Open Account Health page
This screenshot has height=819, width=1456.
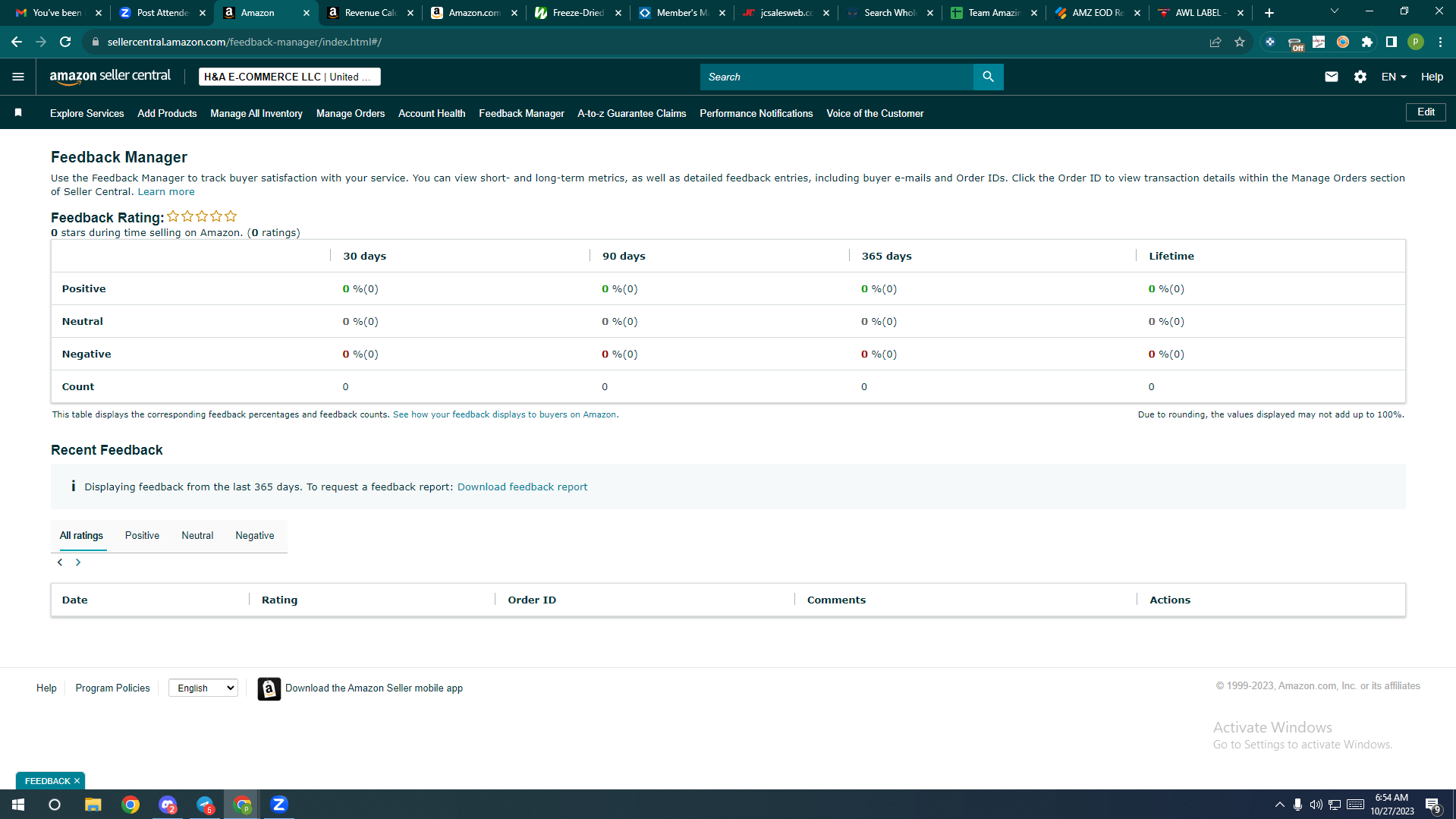click(x=432, y=113)
